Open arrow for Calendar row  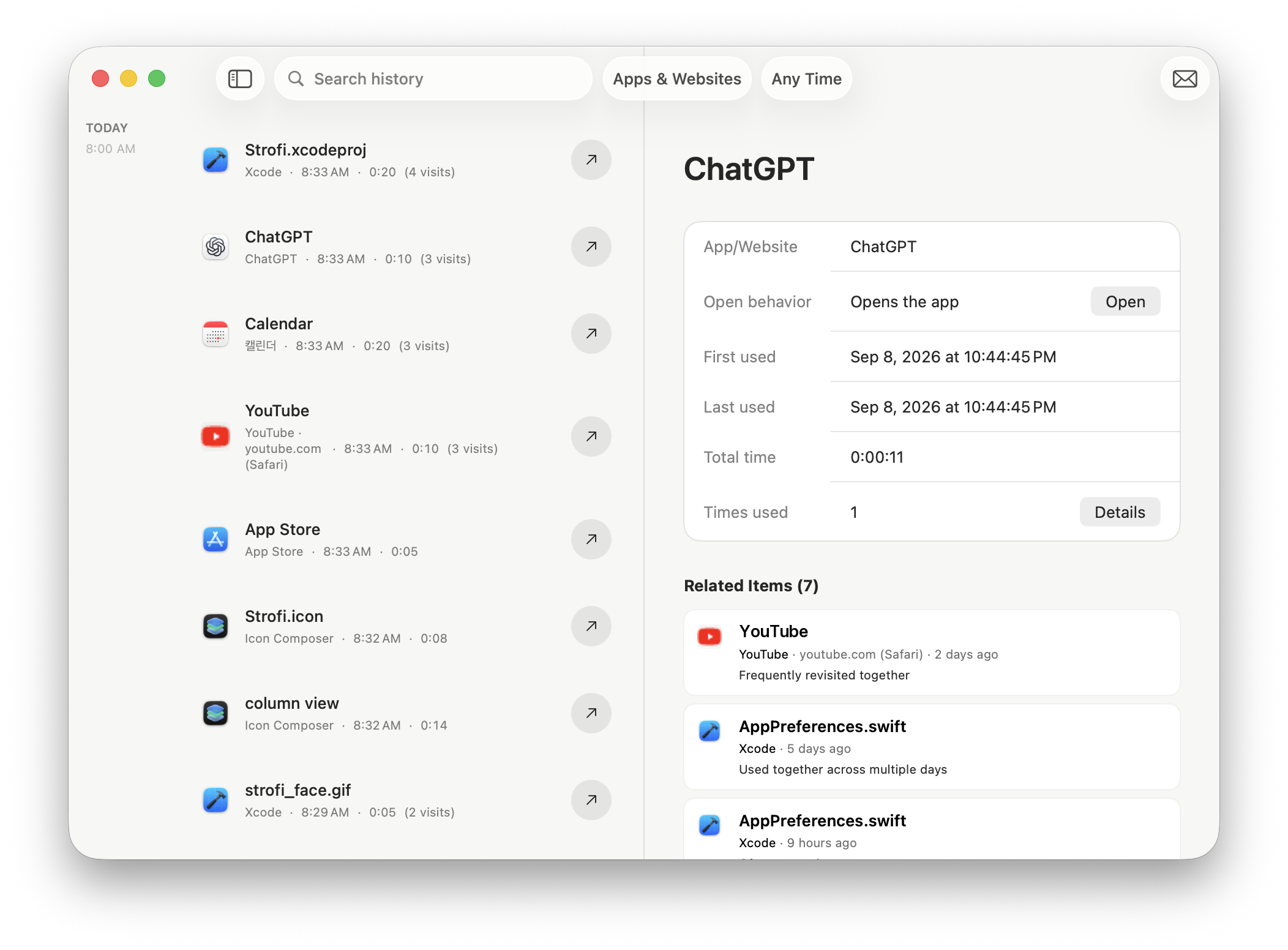pos(591,334)
